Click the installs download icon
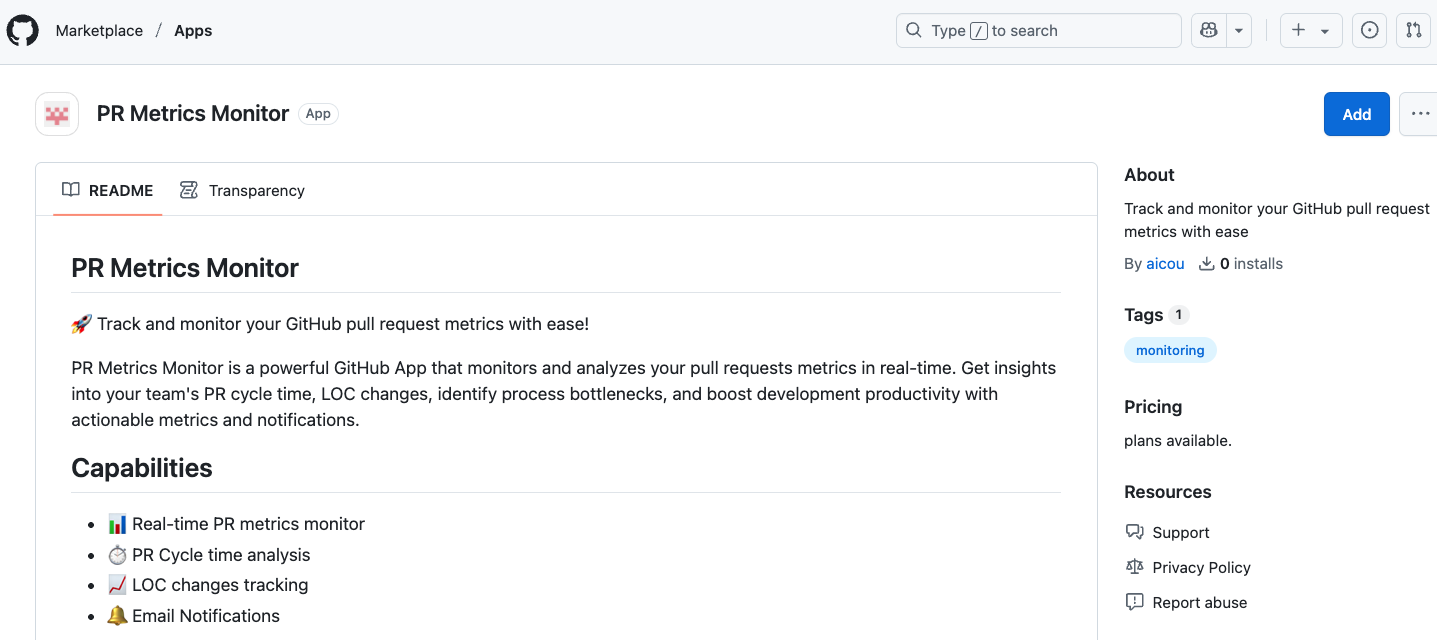This screenshot has height=640, width=1437. pyautogui.click(x=1206, y=264)
